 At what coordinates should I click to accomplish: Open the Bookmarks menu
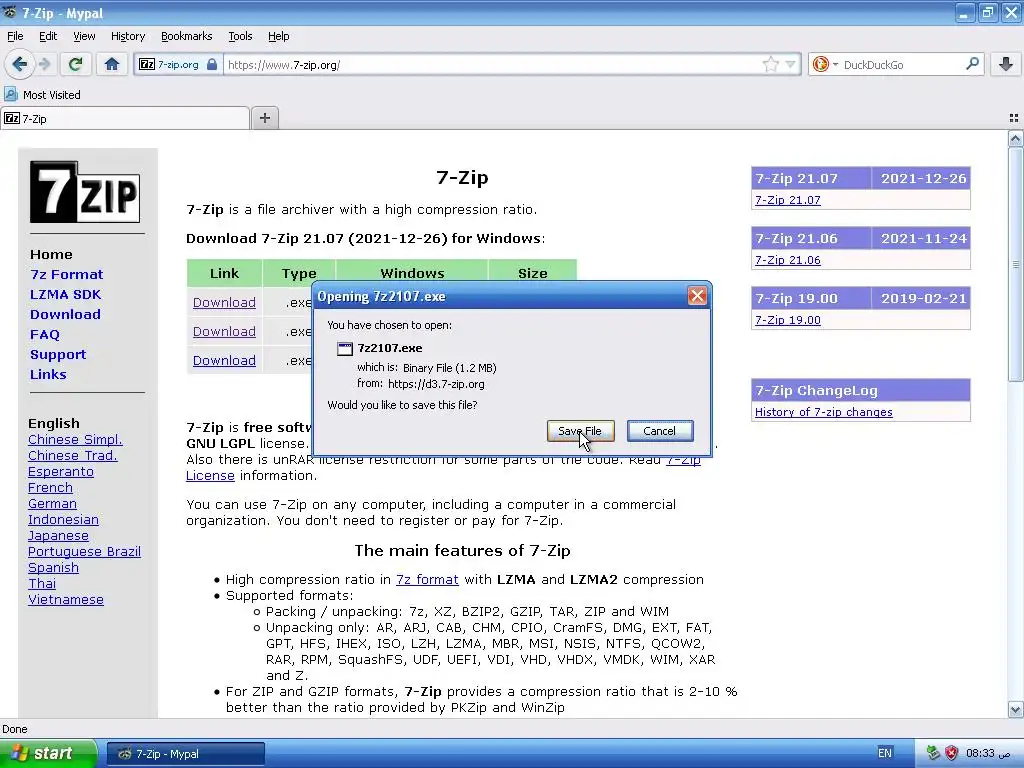point(186,36)
